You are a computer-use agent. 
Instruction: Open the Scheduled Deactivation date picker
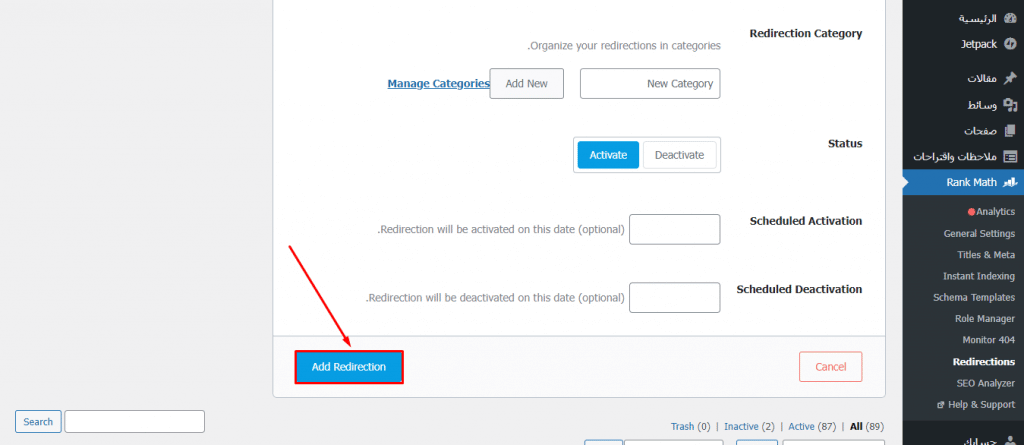point(675,297)
